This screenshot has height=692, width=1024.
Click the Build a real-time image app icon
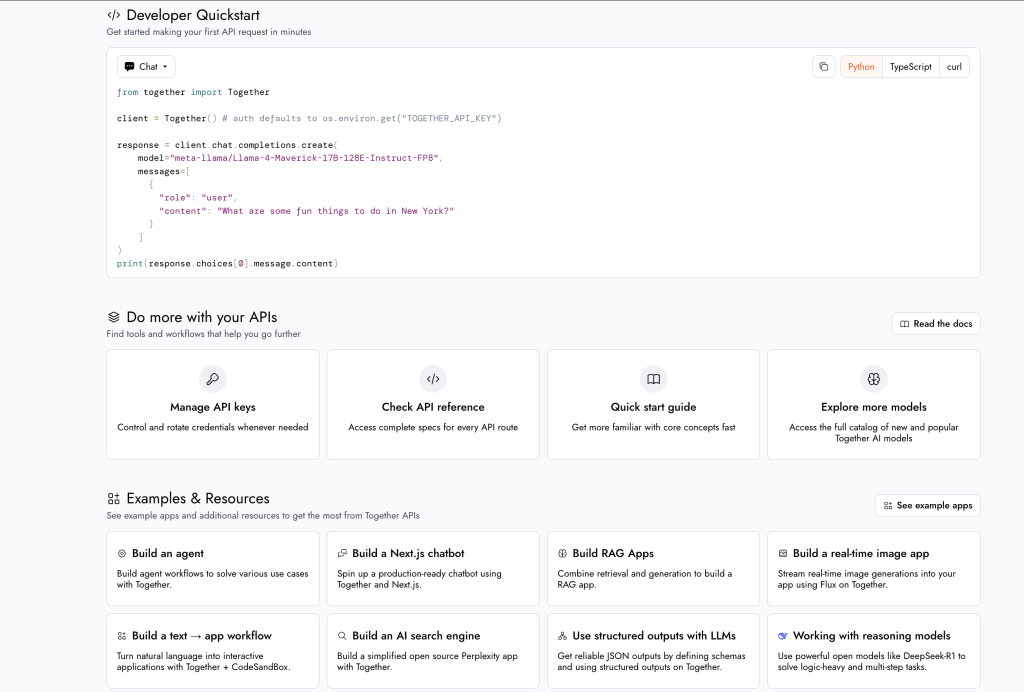coord(783,554)
